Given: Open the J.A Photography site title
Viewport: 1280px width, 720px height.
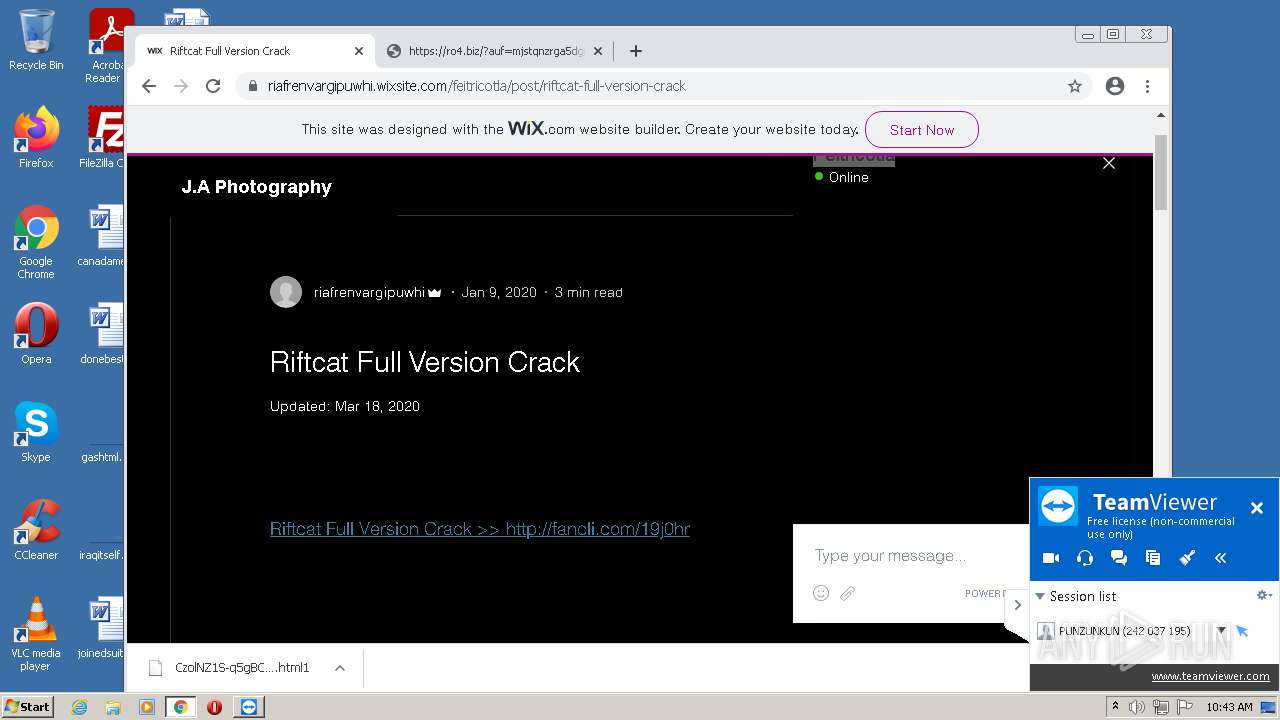Looking at the screenshot, I should click(x=256, y=187).
